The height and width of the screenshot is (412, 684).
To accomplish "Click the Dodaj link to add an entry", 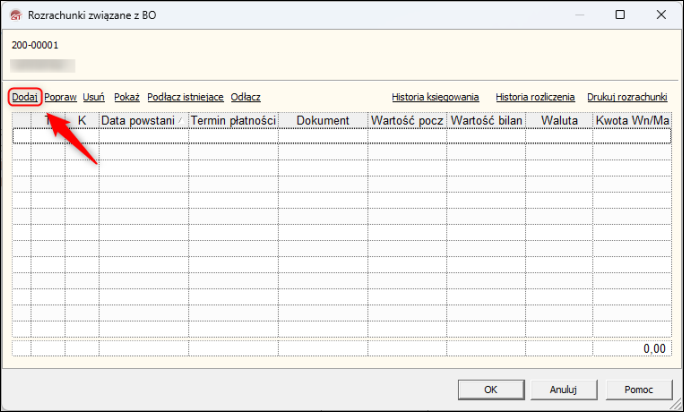I will tap(24, 97).
